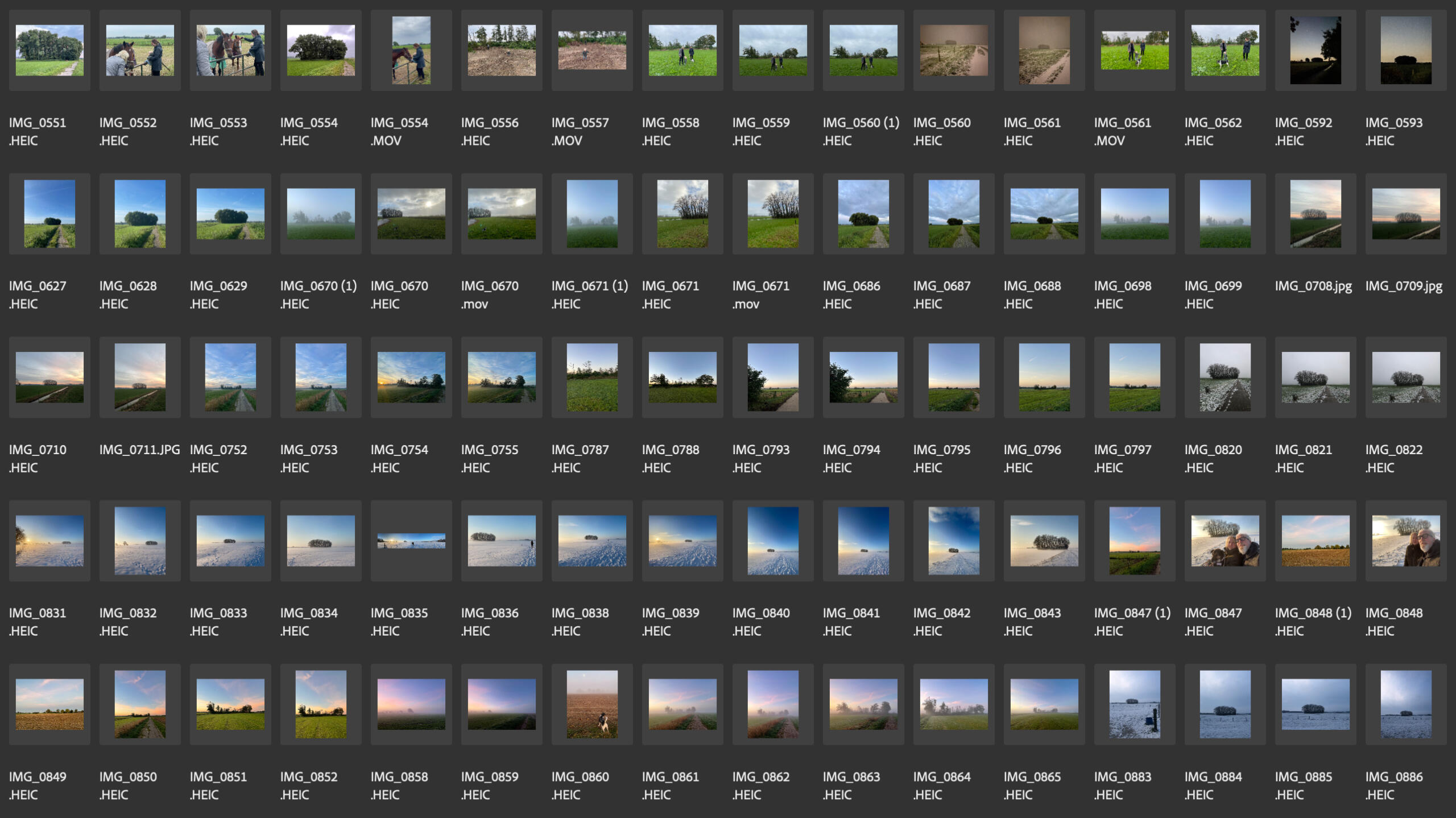Click the deep blue sky IMG_0840.HEIC
The image size is (1456, 818).
coord(773,541)
